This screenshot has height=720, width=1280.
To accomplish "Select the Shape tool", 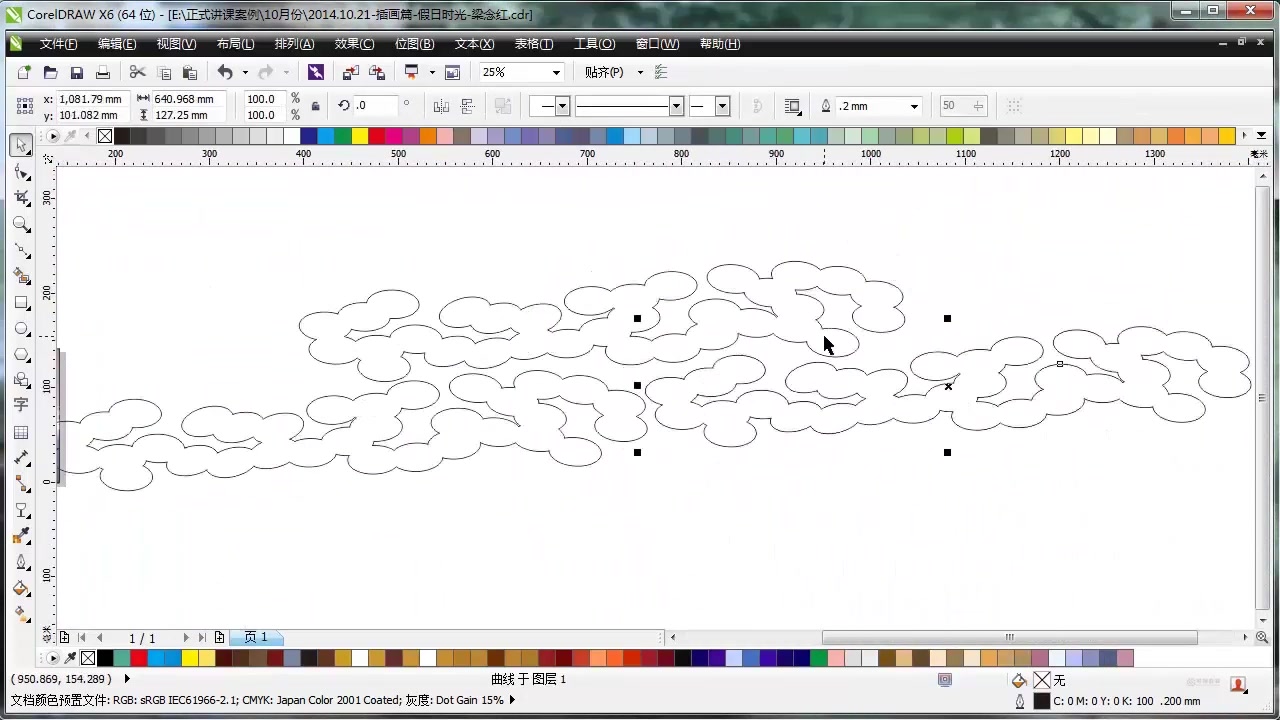I will pos(22,171).
